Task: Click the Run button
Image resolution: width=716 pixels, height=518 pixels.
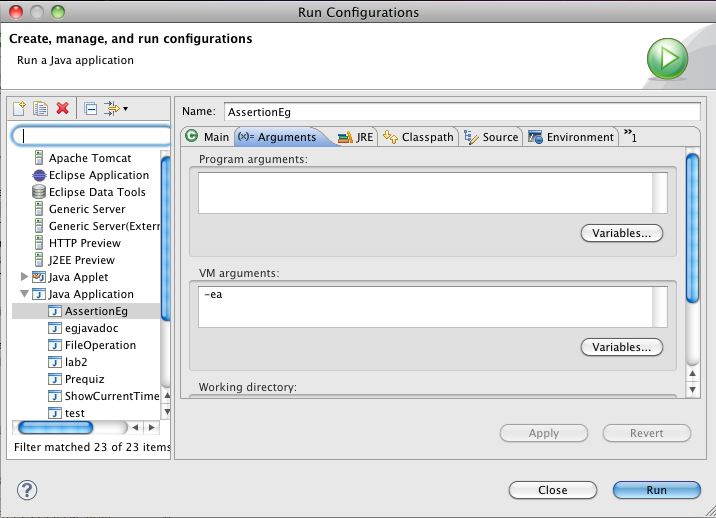Action: point(657,490)
